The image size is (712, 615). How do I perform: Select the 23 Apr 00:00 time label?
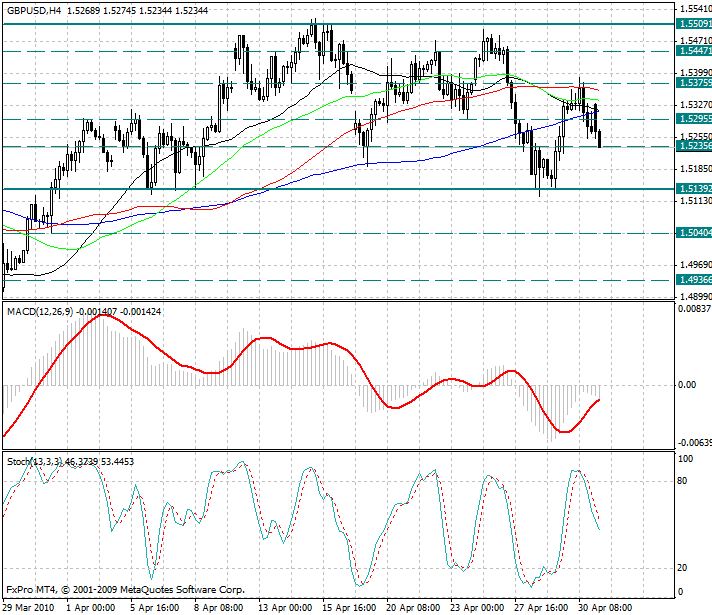click(477, 608)
